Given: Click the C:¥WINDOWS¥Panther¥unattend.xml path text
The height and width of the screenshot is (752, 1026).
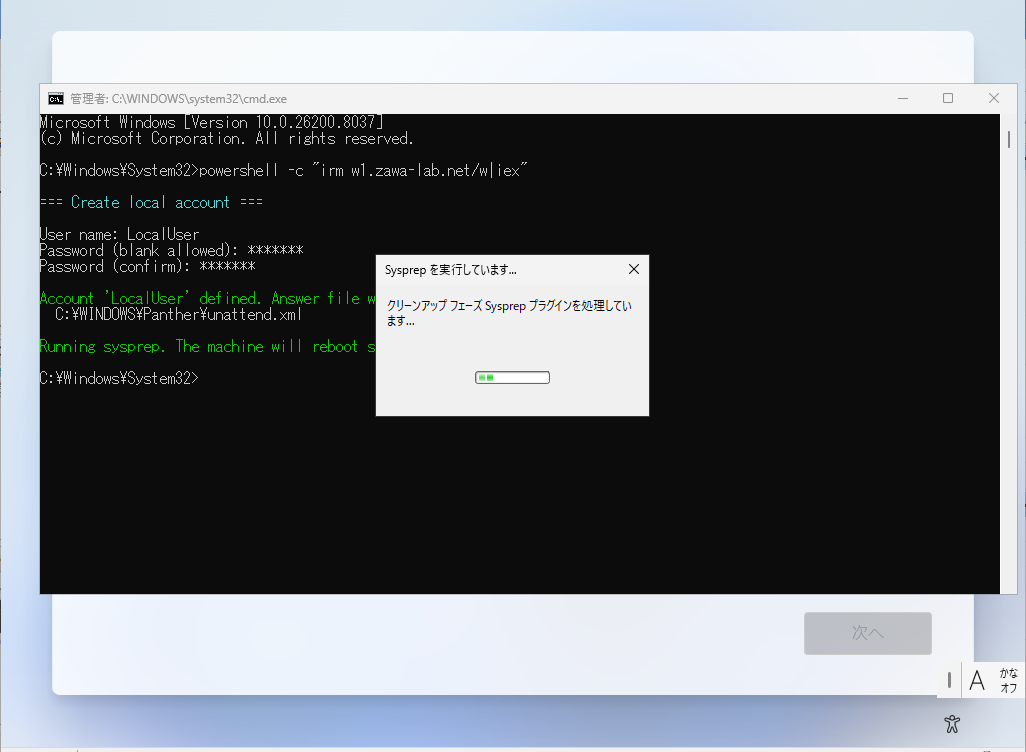Looking at the screenshot, I should coord(178,314).
